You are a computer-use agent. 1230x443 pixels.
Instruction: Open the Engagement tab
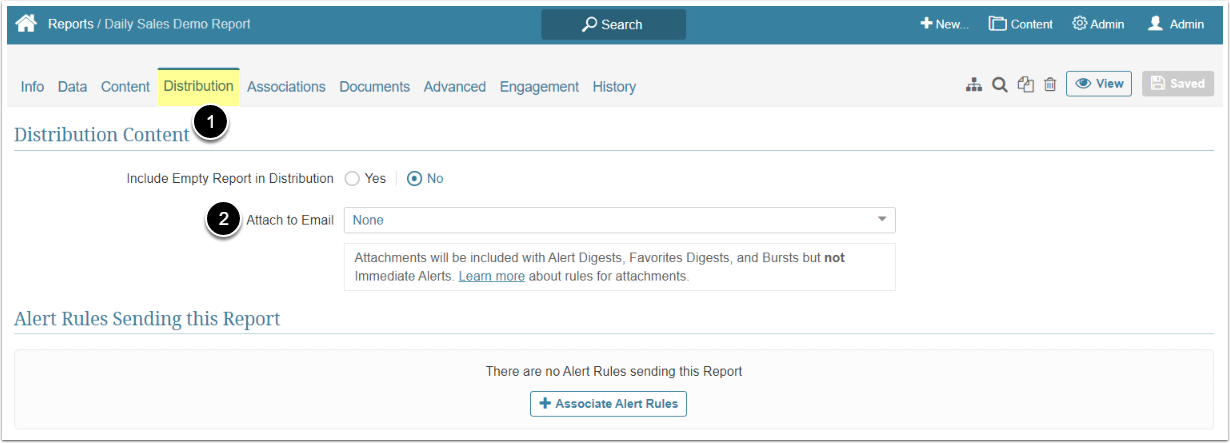click(x=539, y=87)
